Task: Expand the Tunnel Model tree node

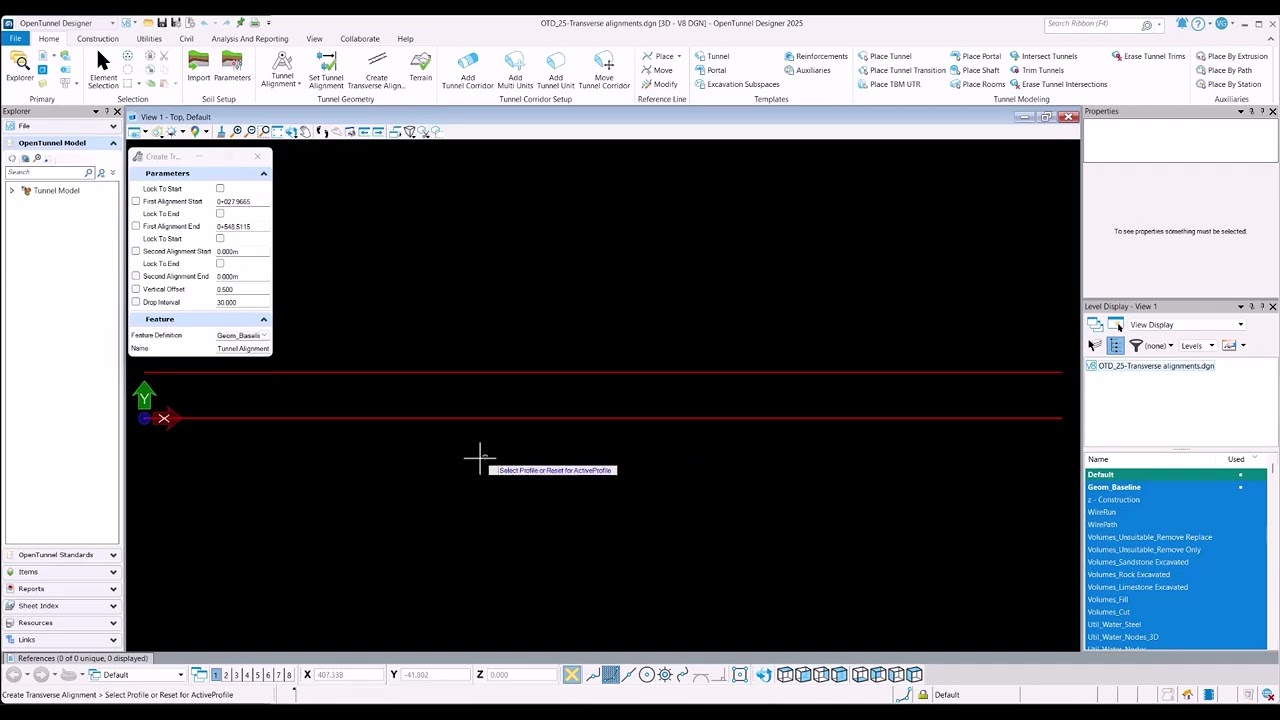Action: [12, 190]
